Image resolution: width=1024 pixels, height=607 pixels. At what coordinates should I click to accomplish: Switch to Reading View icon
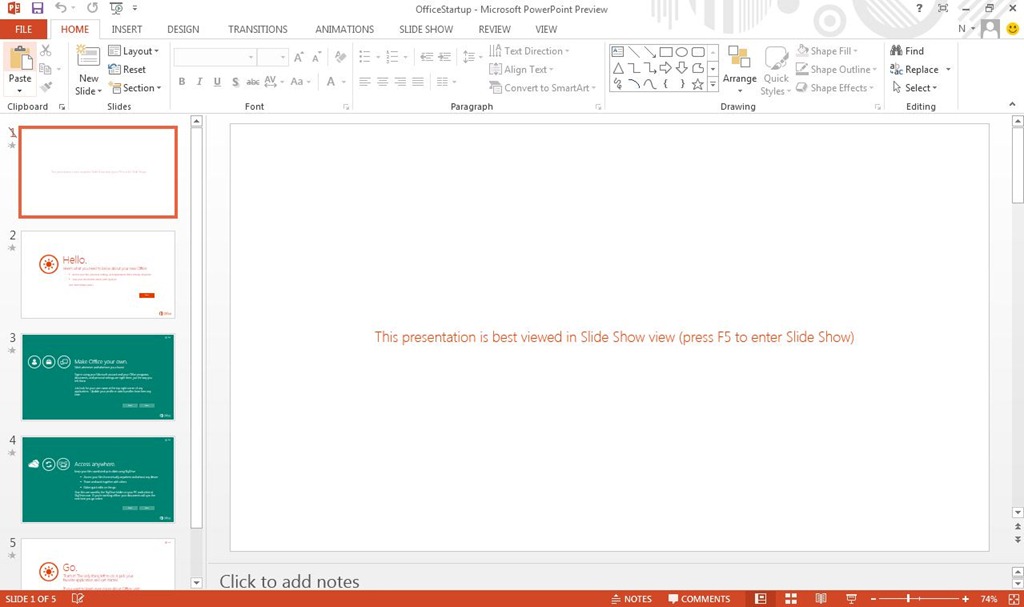821,599
